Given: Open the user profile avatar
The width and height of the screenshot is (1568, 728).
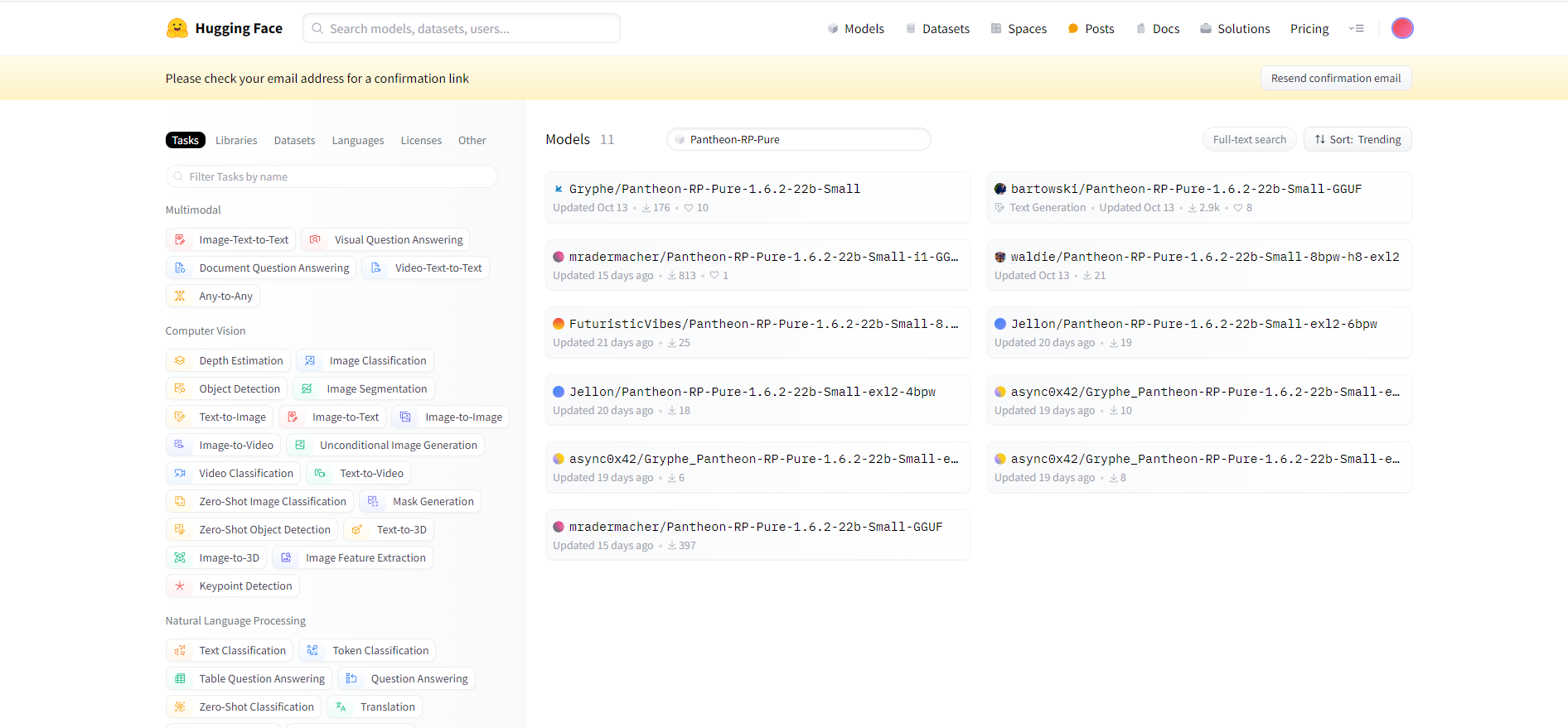Looking at the screenshot, I should tap(1402, 28).
